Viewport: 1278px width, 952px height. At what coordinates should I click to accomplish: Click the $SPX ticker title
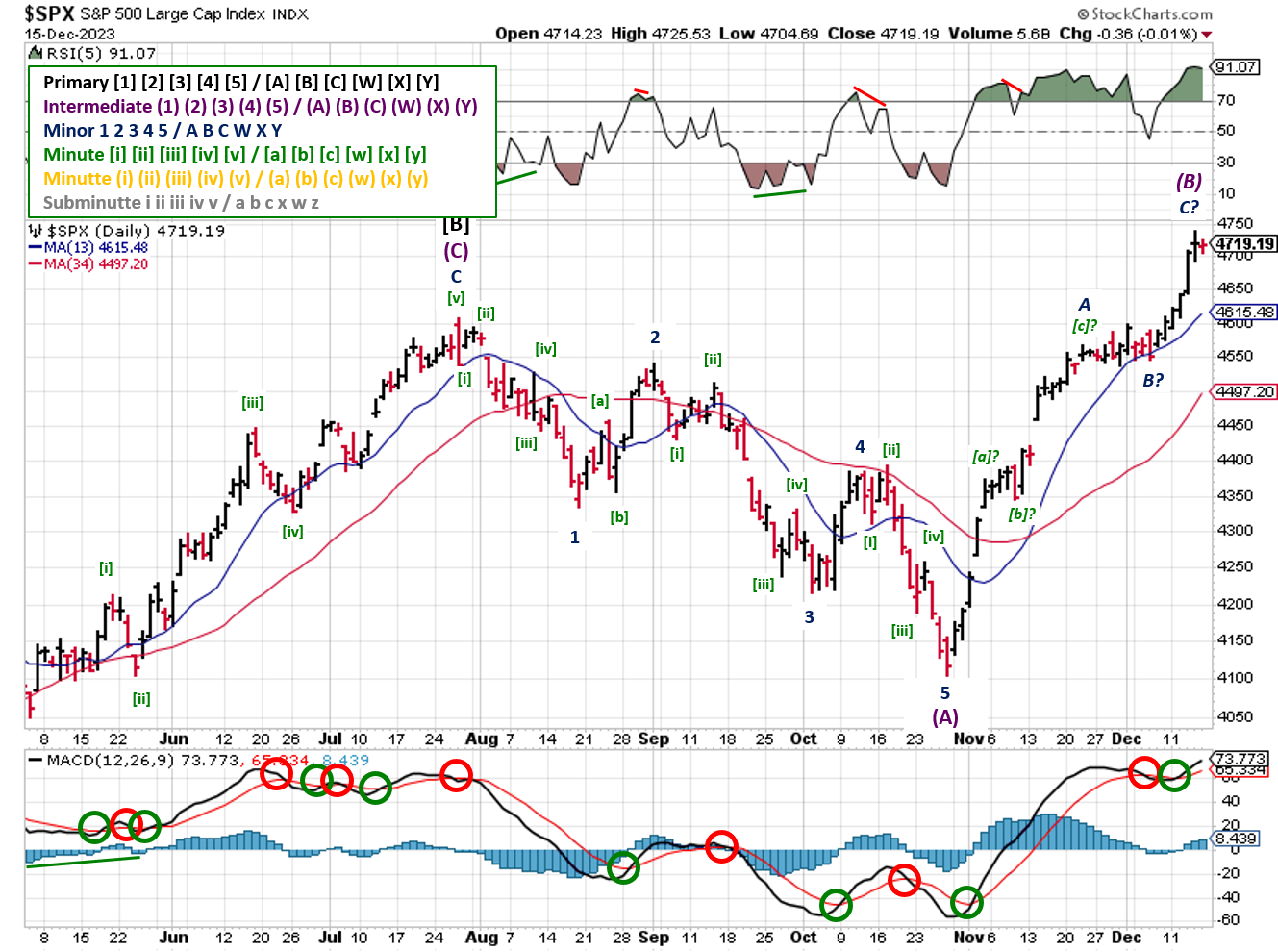pyautogui.click(x=49, y=13)
